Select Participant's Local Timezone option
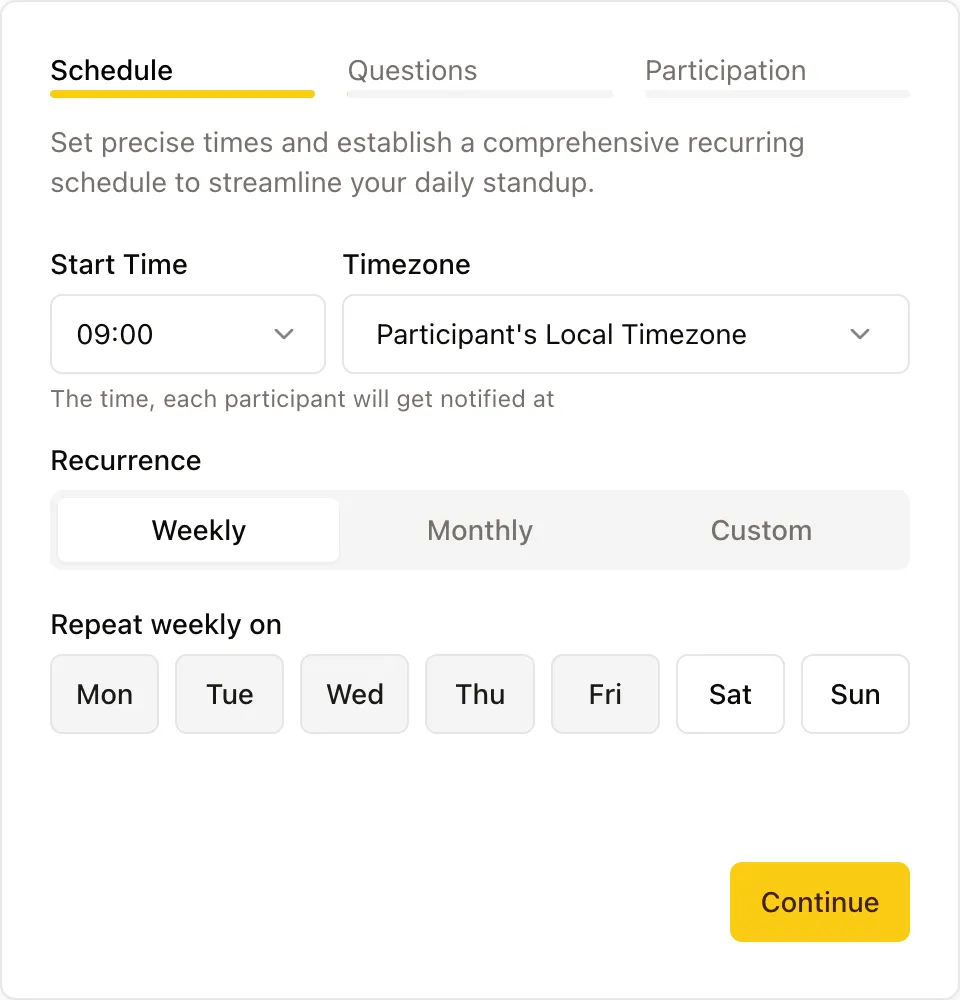 [x=560, y=334]
